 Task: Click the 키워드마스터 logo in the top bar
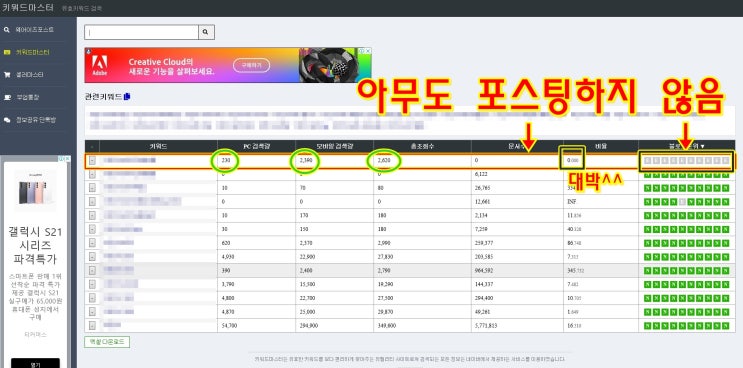pyautogui.click(x=27, y=8)
